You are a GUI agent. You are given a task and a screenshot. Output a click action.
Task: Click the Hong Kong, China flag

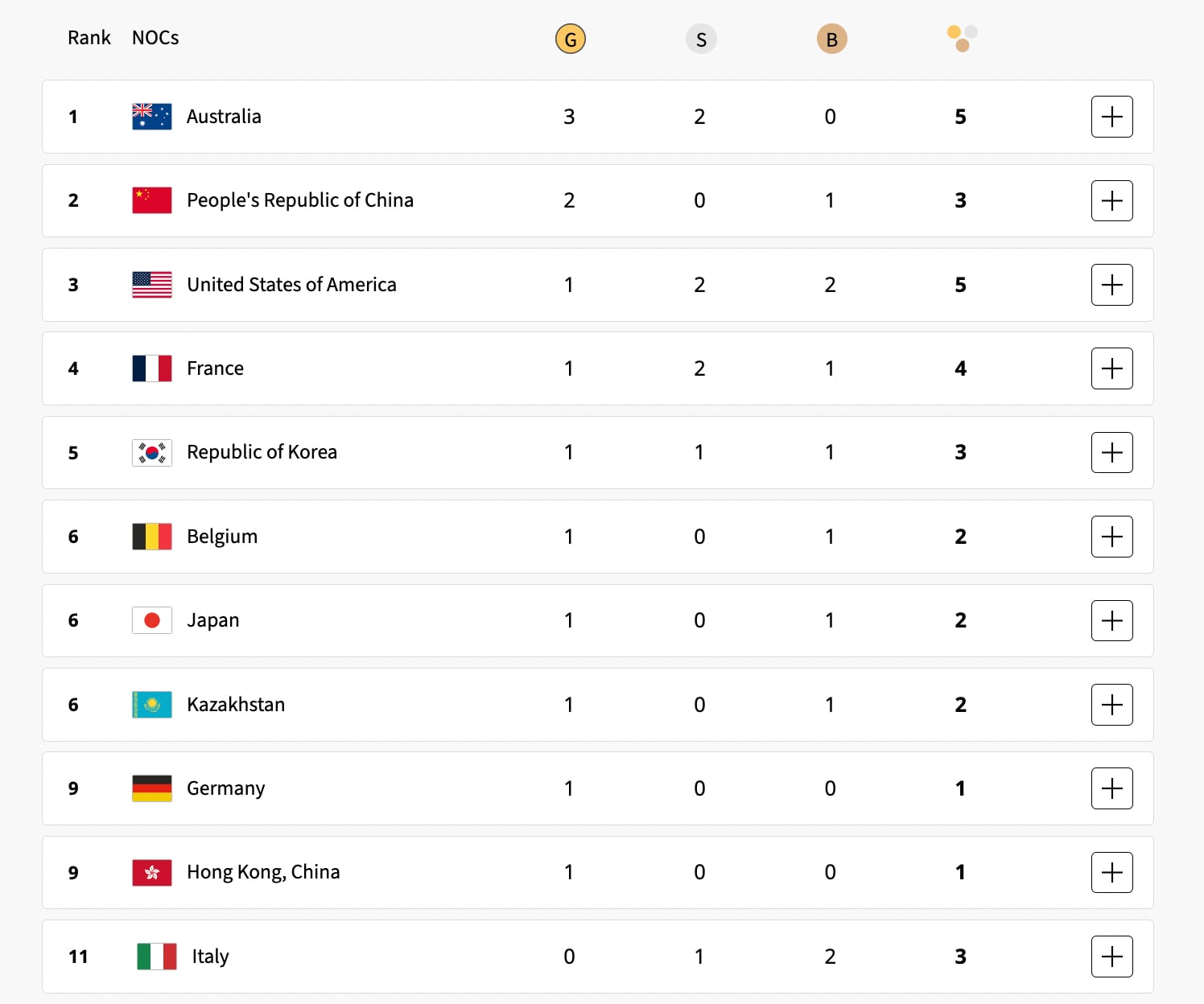[x=151, y=873]
